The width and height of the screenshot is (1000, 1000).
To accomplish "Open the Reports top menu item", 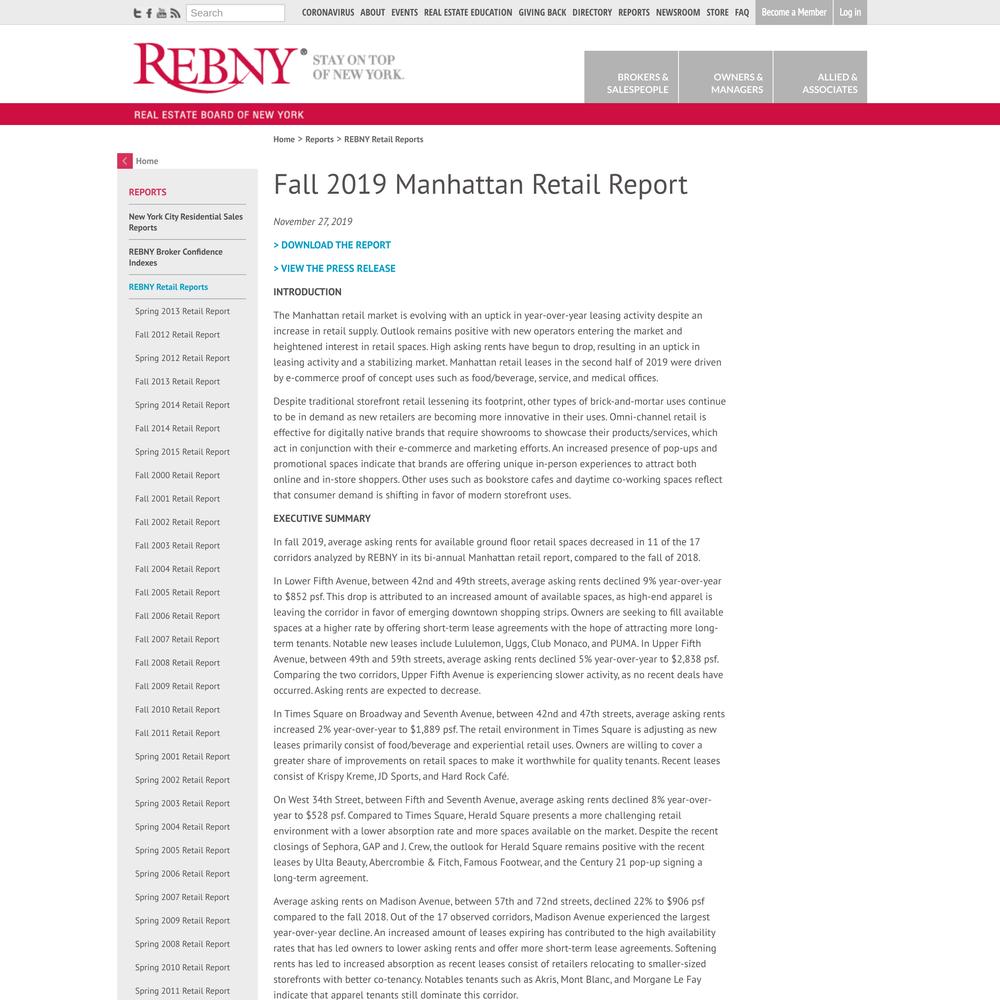I will point(634,13).
